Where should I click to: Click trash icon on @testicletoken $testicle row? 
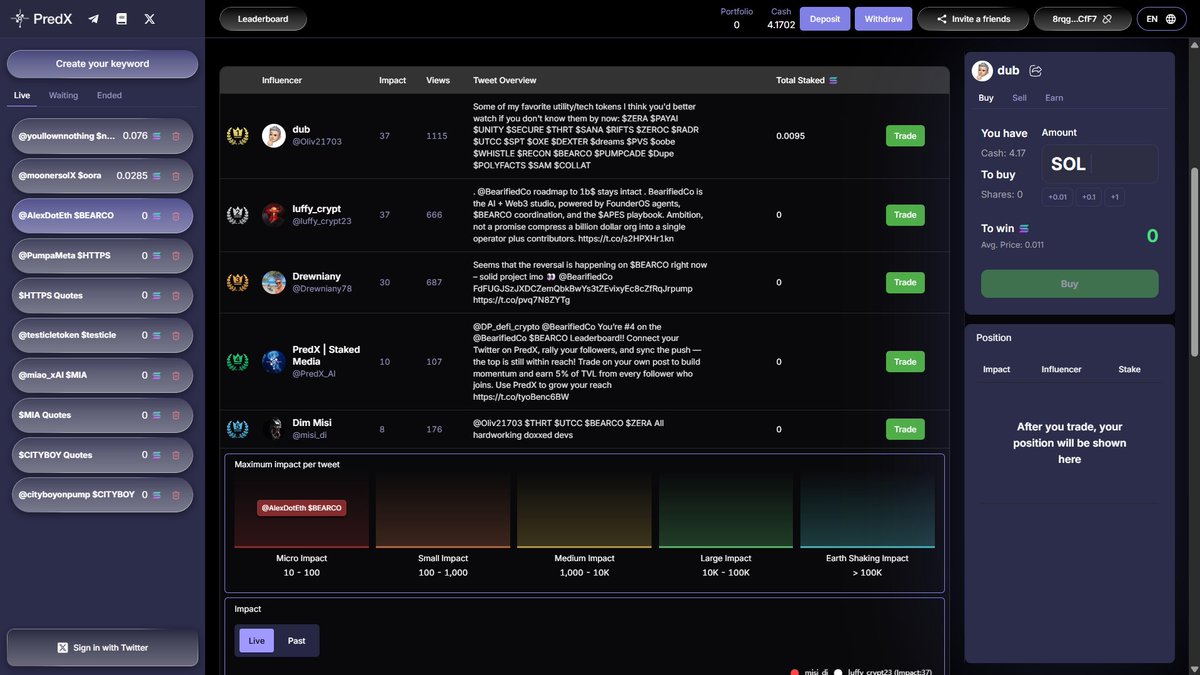pos(176,335)
